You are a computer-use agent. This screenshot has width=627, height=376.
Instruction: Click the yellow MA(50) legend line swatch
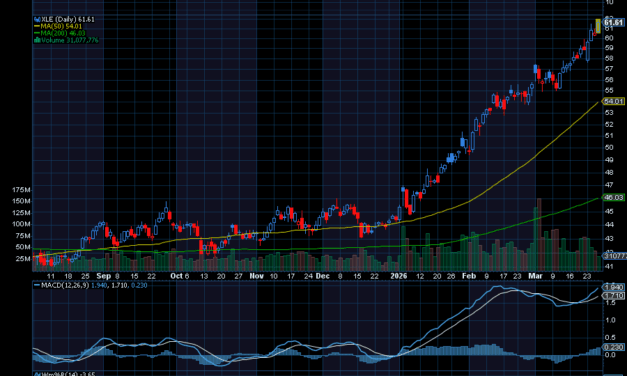tap(37, 26)
